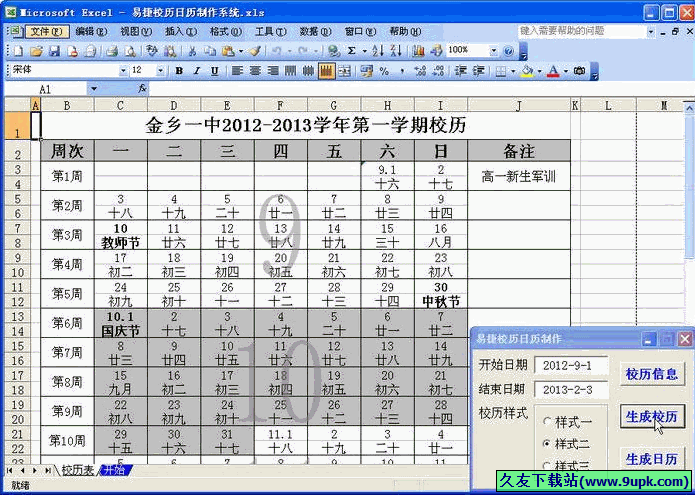Viewport: 695px width, 495px height.
Task: Edit the 结束日期 field 2013-2-3
Action: coord(571,390)
